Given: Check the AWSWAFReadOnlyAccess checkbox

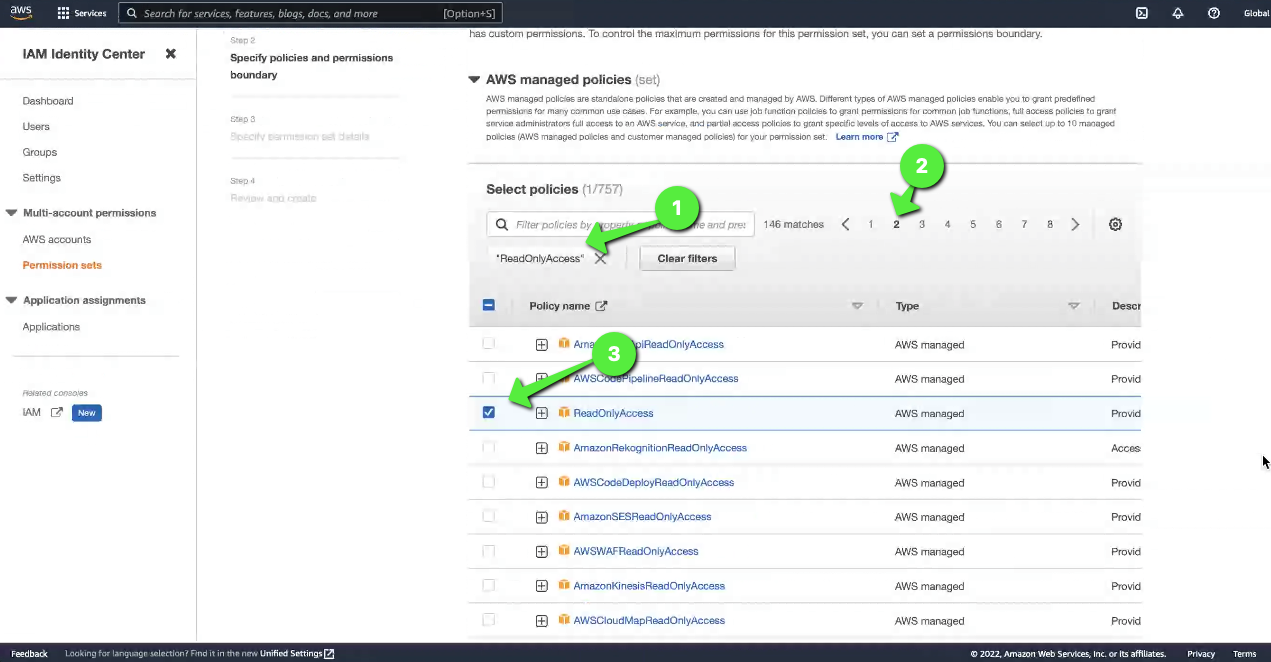Looking at the screenshot, I should click(x=489, y=551).
